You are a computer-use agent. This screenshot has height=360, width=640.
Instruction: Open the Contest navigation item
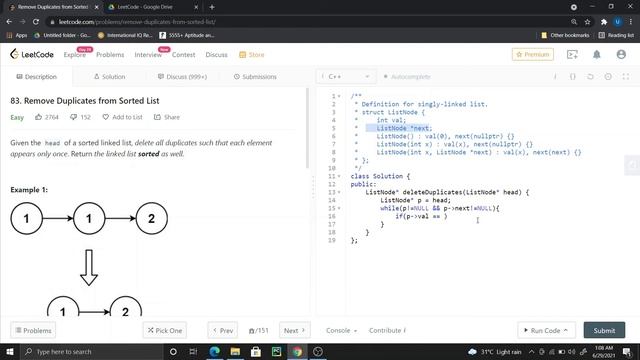pyautogui.click(x=183, y=55)
